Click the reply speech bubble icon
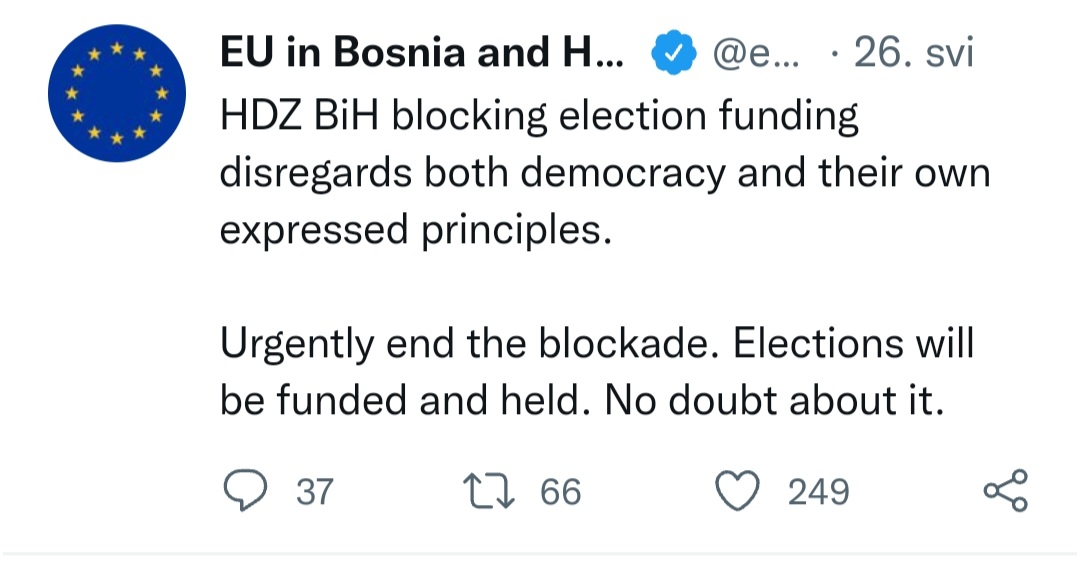This screenshot has height=564, width=1080. pos(242,491)
